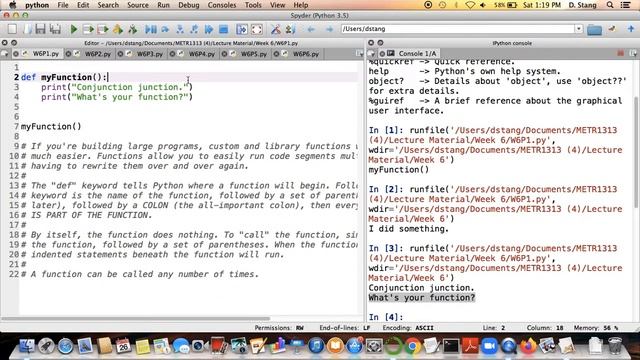This screenshot has height=360, width=640.
Task: Expand working directory history dropdown
Action: [x=579, y=29]
